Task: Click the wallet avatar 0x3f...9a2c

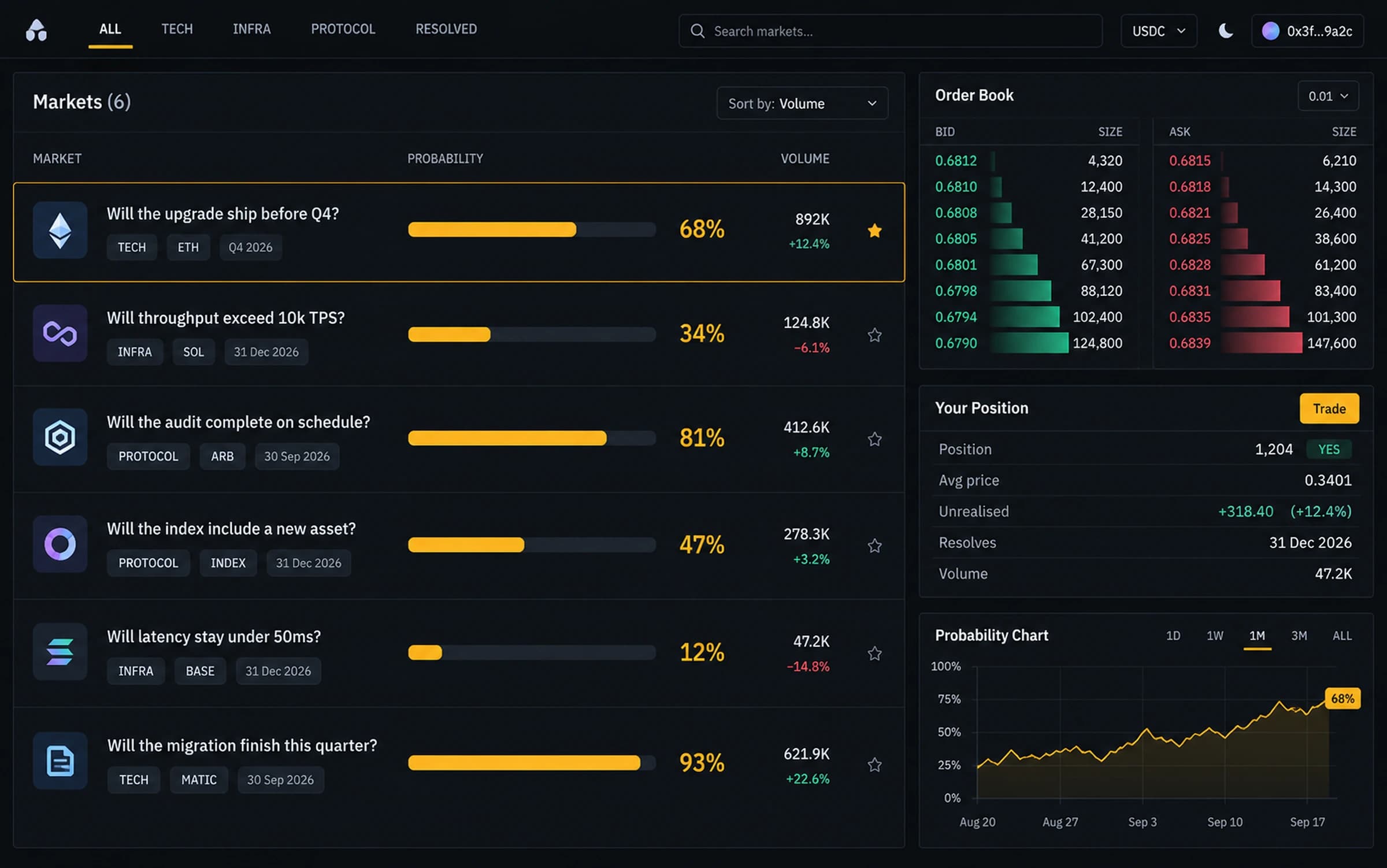Action: tap(1270, 31)
